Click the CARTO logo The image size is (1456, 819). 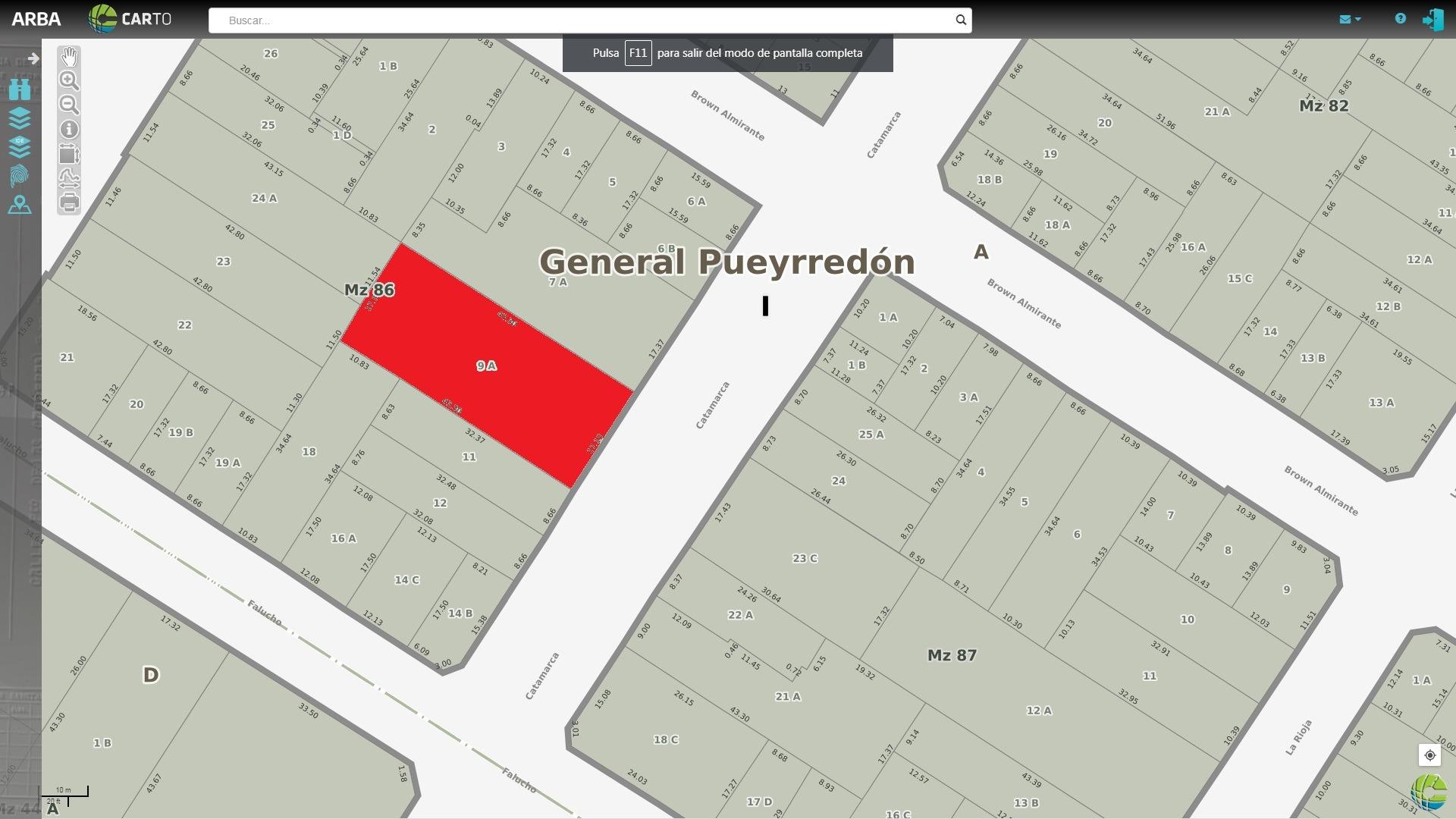click(x=130, y=19)
